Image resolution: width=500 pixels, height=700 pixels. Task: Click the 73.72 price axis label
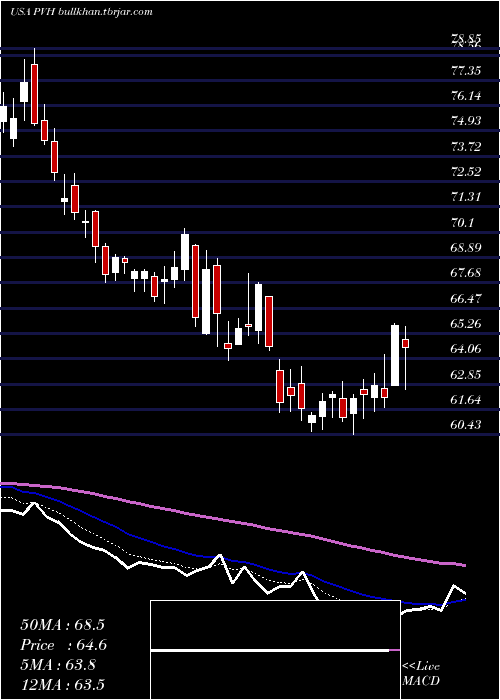pos(467,146)
